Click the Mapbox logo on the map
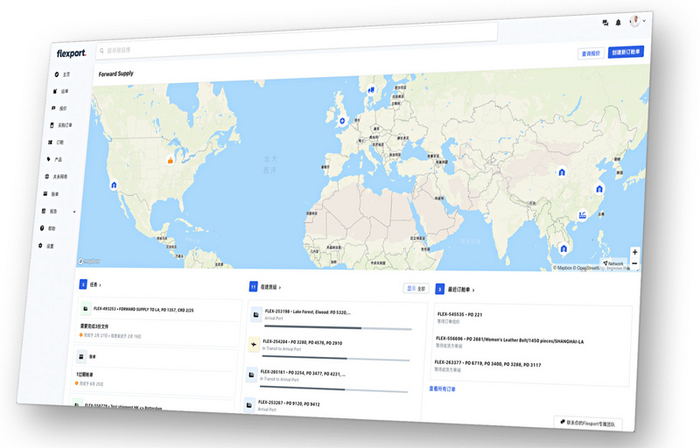 89,261
